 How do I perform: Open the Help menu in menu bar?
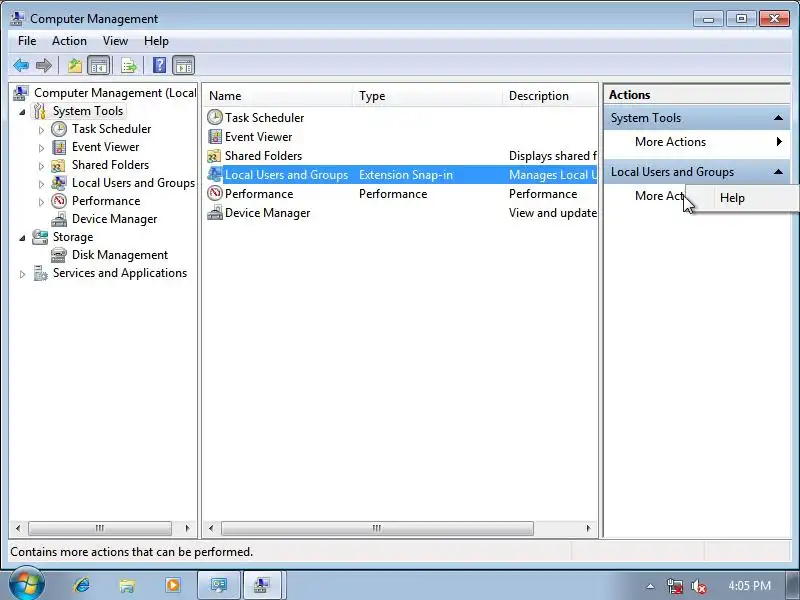pos(156,41)
